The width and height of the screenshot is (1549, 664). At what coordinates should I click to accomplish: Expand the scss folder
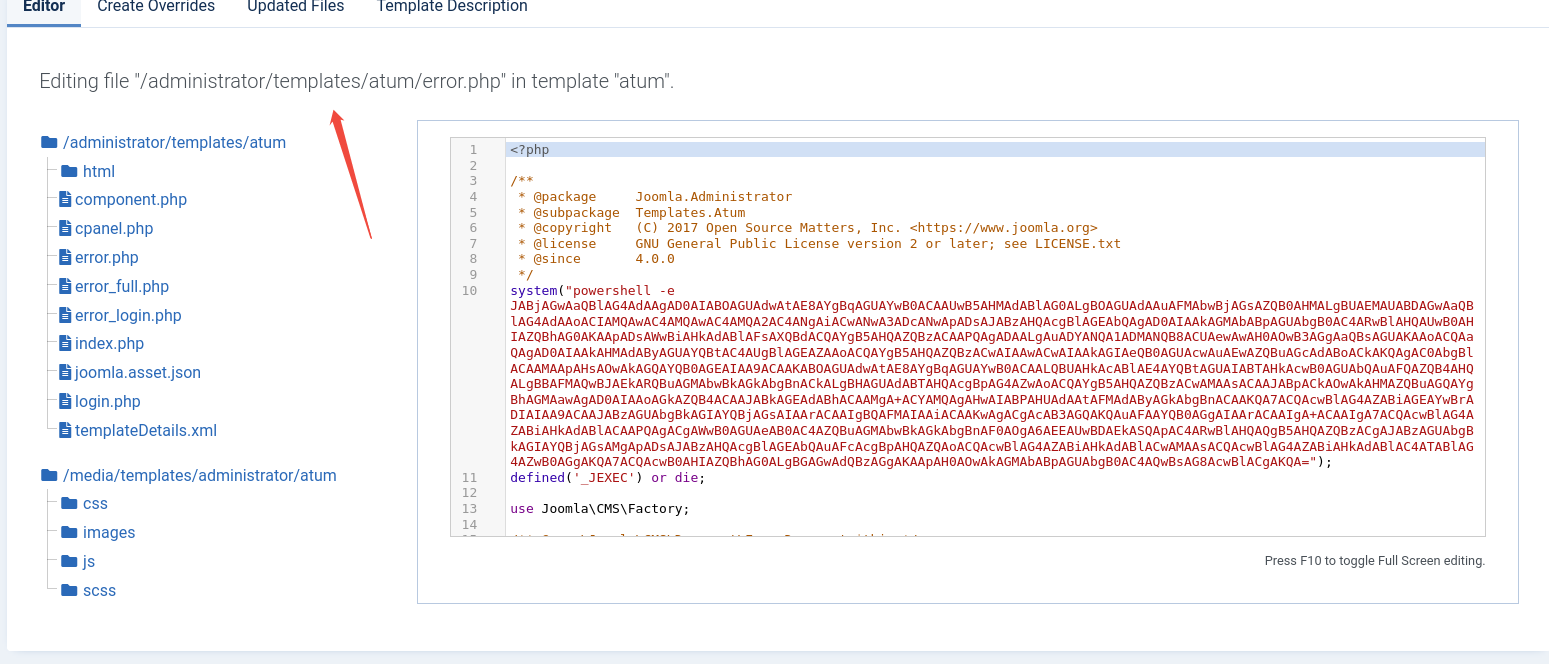pos(99,591)
